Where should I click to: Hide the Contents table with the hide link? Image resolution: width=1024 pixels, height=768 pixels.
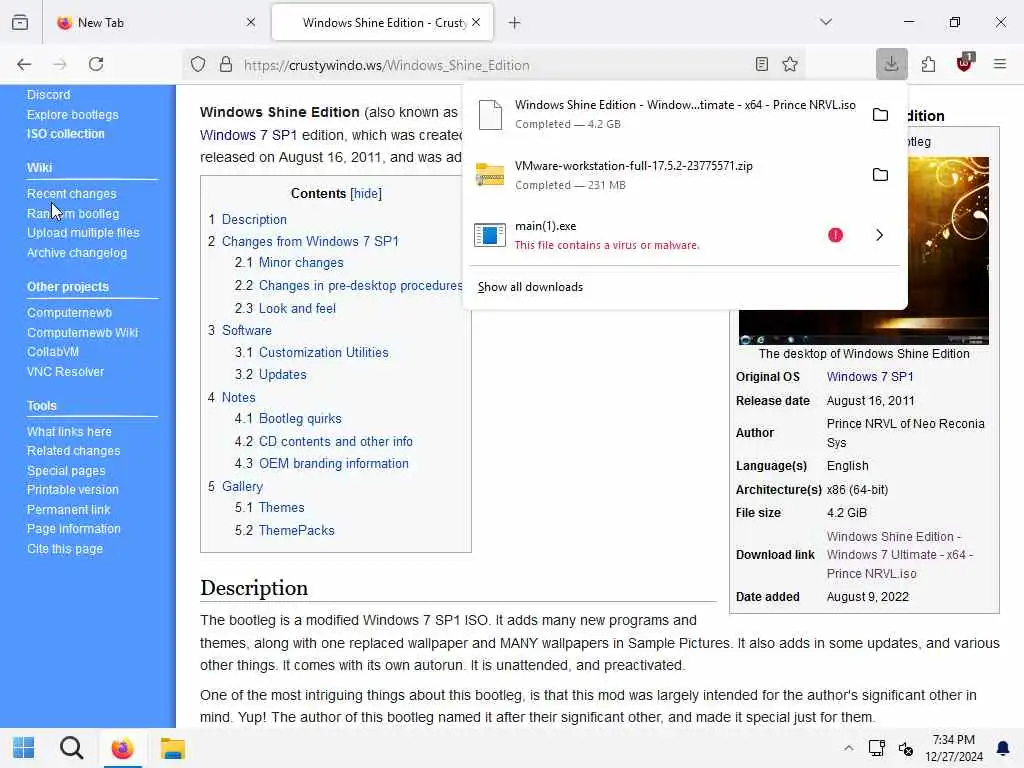(366, 193)
